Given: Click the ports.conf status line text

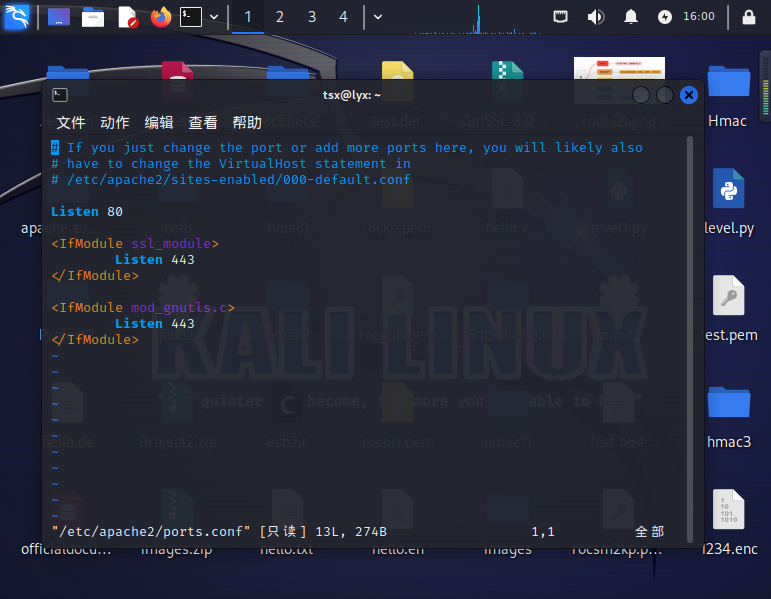Looking at the screenshot, I should point(219,532).
